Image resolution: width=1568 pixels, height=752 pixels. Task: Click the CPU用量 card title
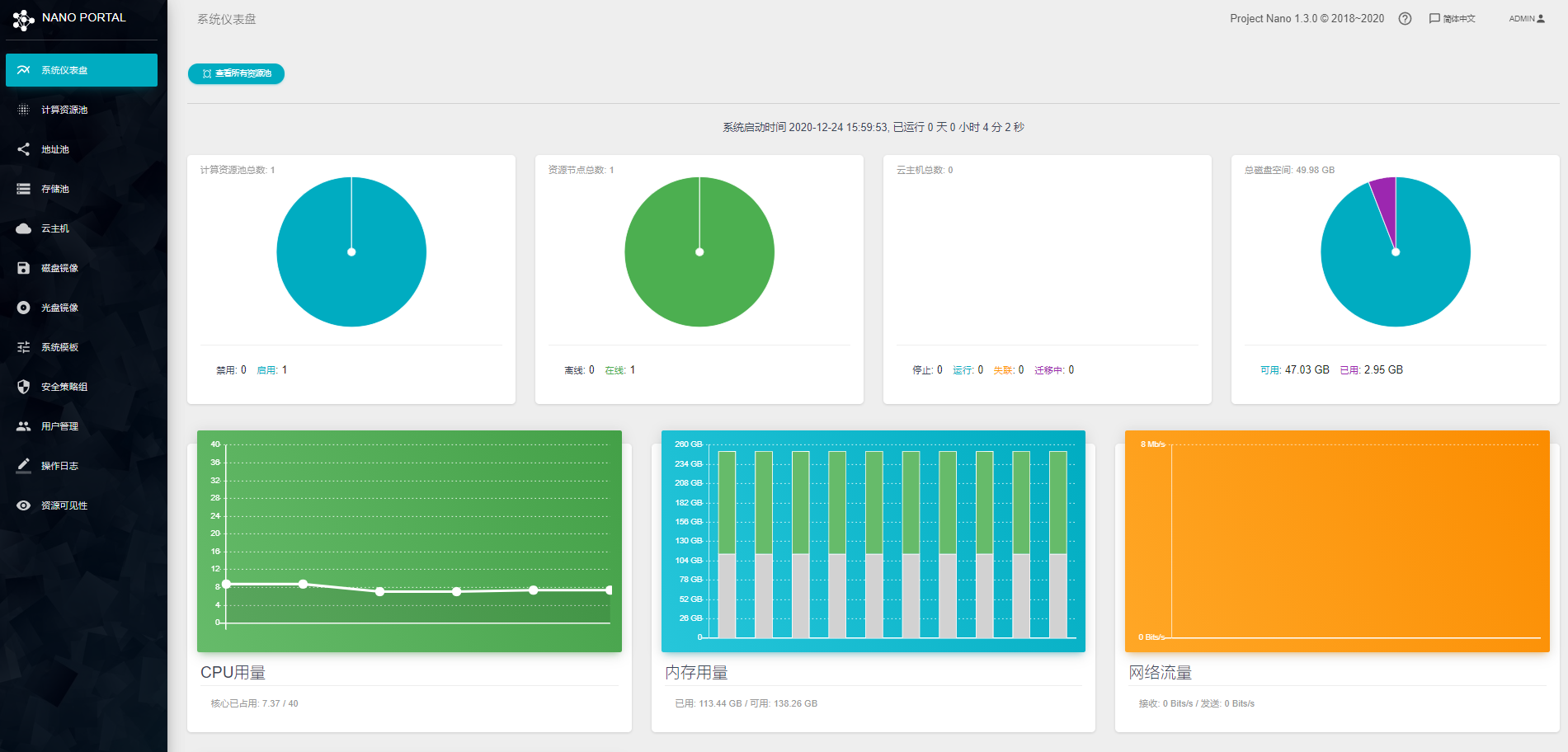click(x=233, y=673)
